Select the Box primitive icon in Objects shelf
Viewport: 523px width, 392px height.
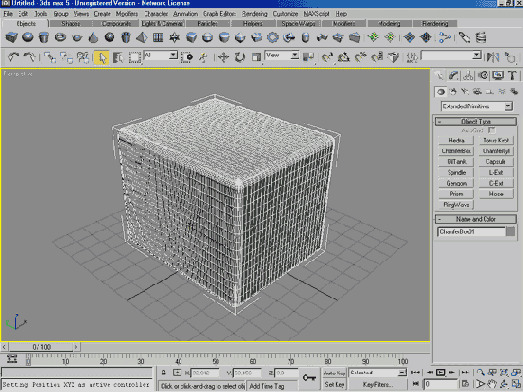[11, 37]
